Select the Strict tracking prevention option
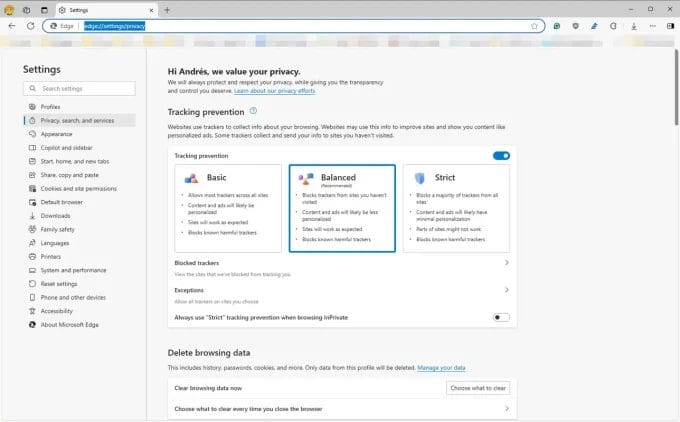The width and height of the screenshot is (680, 422). coord(456,208)
